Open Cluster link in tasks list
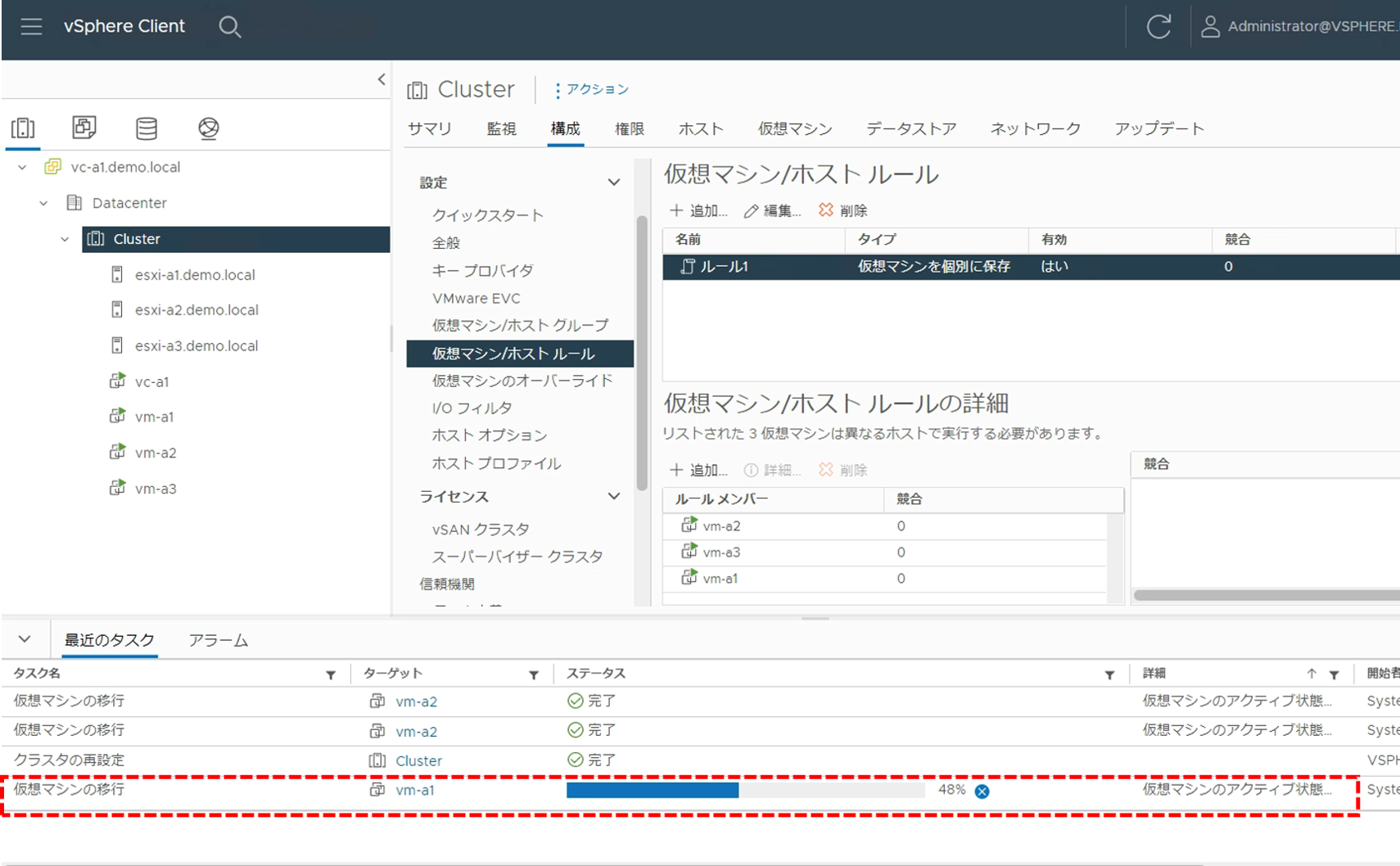 point(418,761)
